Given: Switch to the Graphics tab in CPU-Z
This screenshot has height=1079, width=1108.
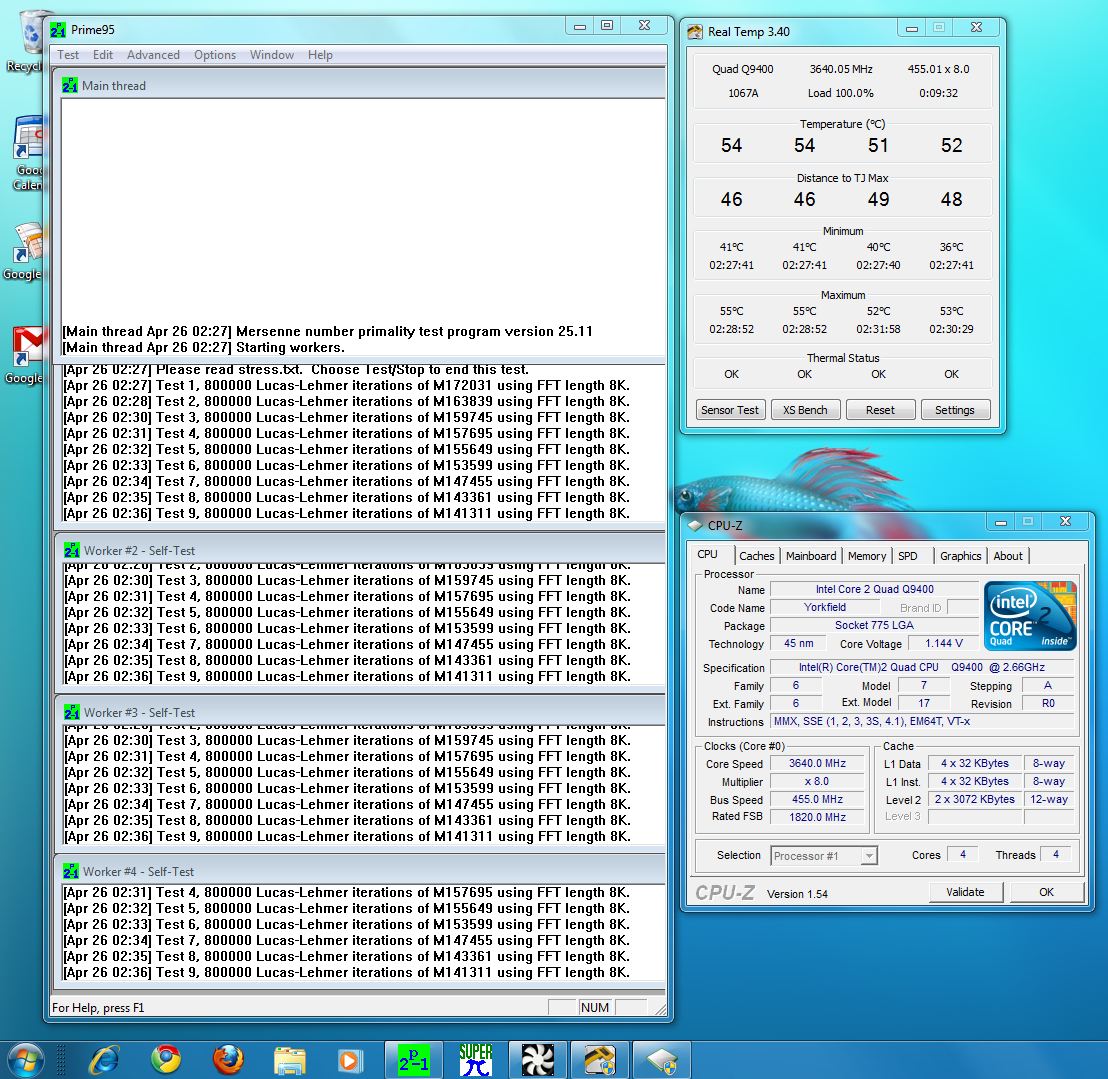Looking at the screenshot, I should 960,556.
